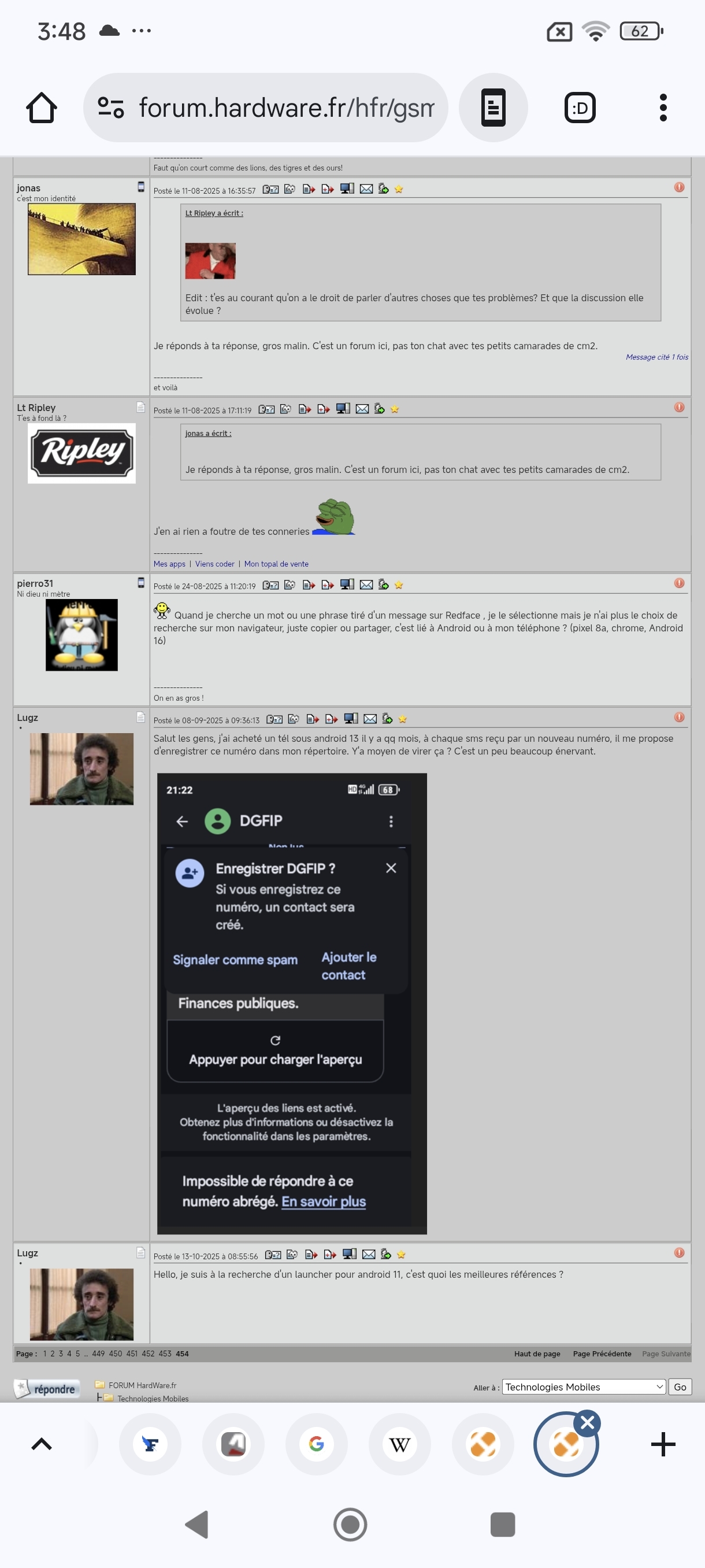Click envelope icon on Lt Ripley's 17:11:19 post

(362, 409)
